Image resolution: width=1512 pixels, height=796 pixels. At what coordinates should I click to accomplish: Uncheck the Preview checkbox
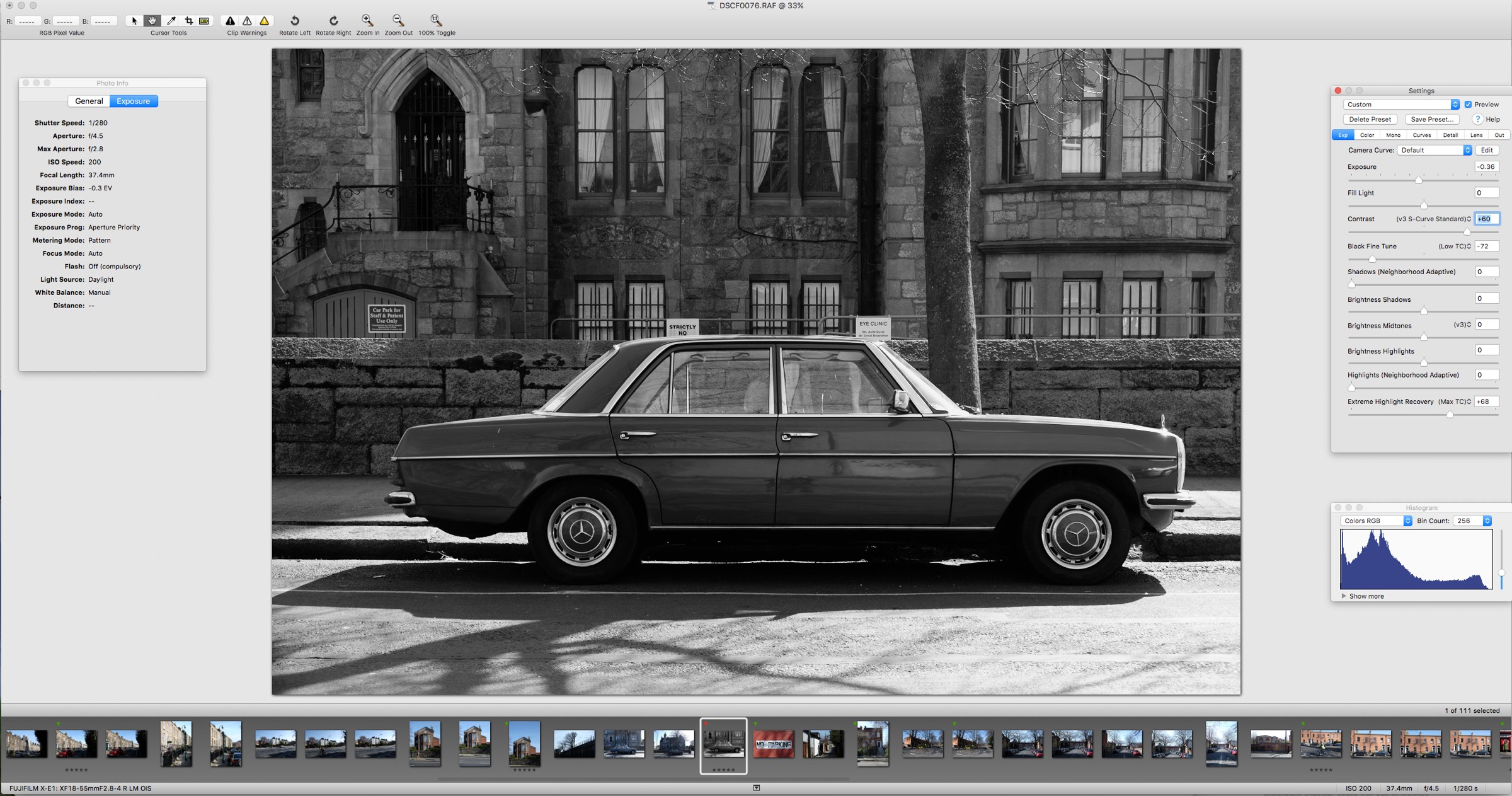click(1468, 105)
